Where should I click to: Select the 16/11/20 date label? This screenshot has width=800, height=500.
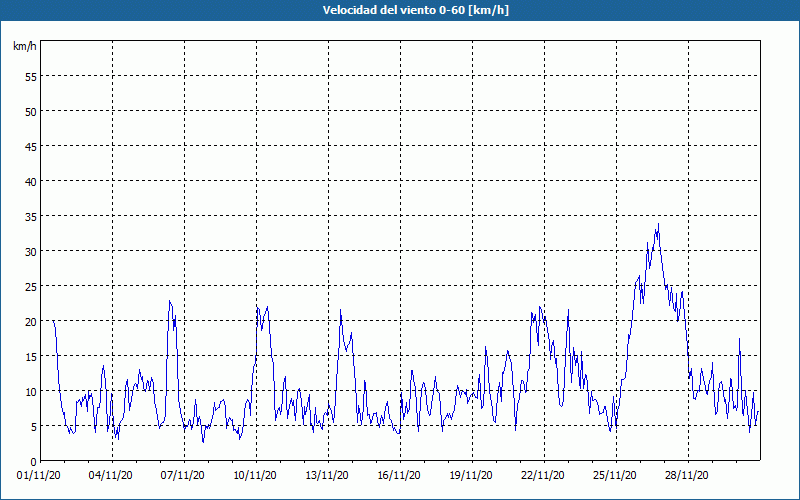[x=399, y=476]
